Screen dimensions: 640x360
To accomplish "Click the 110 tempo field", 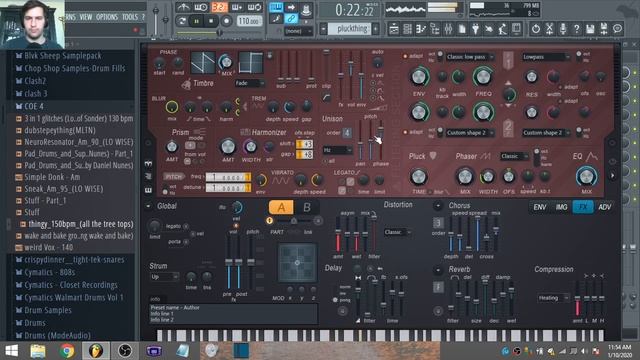I will point(249,21).
